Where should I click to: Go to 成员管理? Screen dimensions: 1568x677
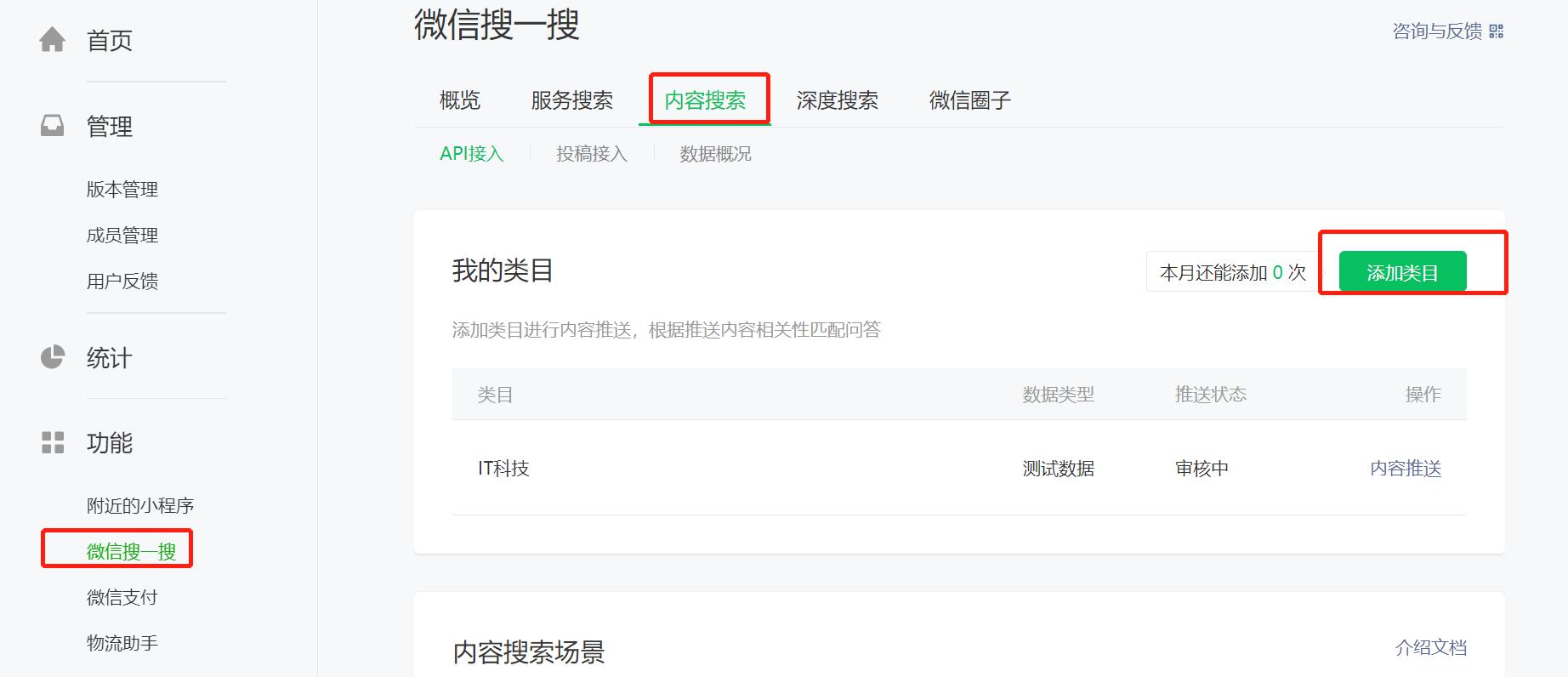point(122,236)
